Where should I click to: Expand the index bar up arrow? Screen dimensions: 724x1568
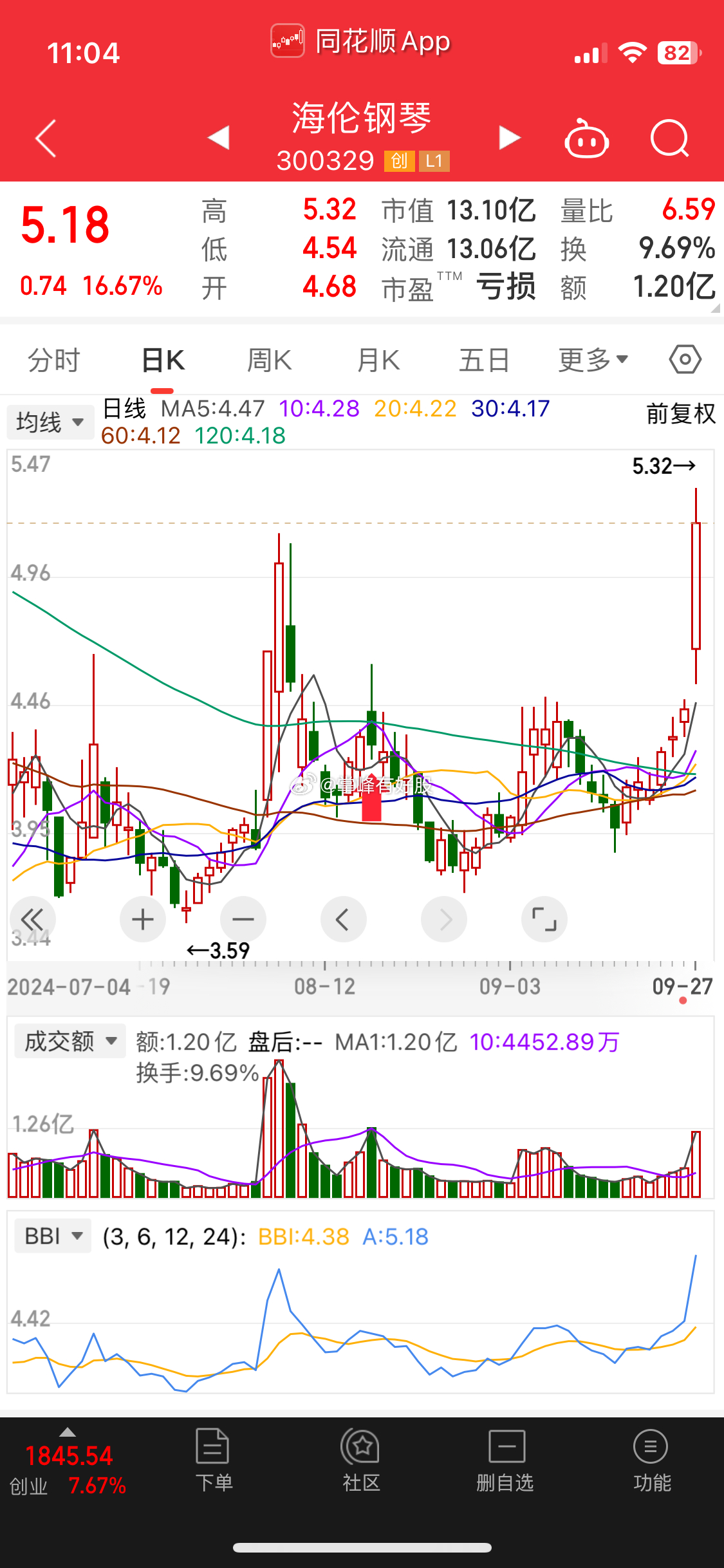68,1432
